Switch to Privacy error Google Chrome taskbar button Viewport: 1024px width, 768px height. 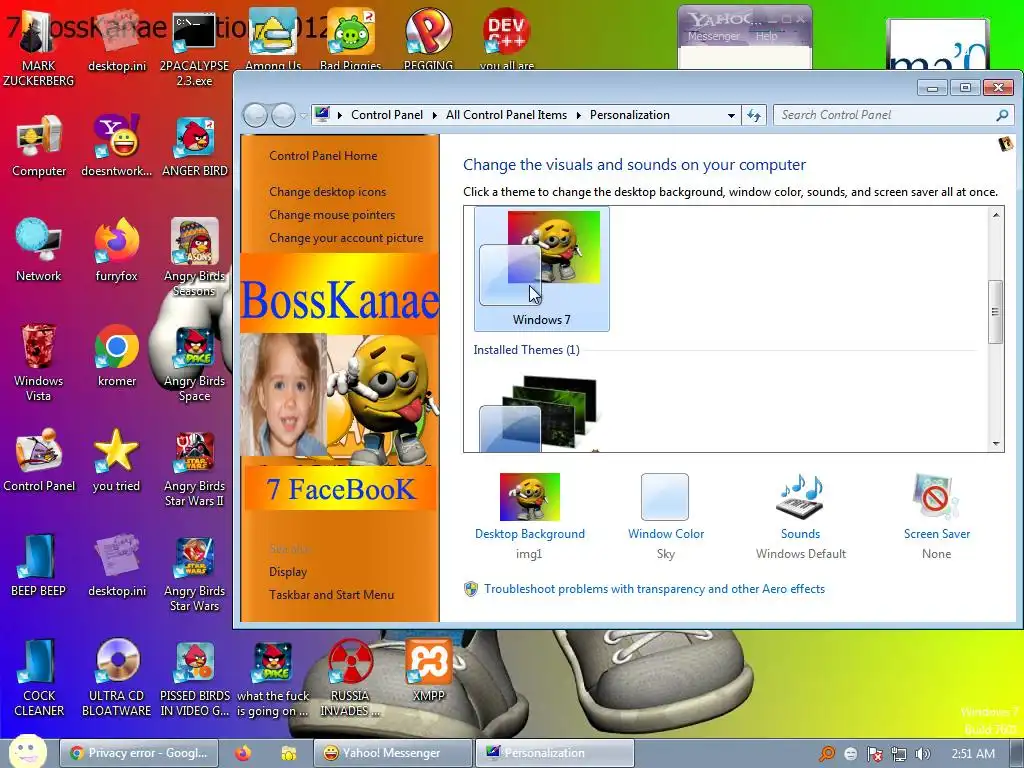(138, 753)
